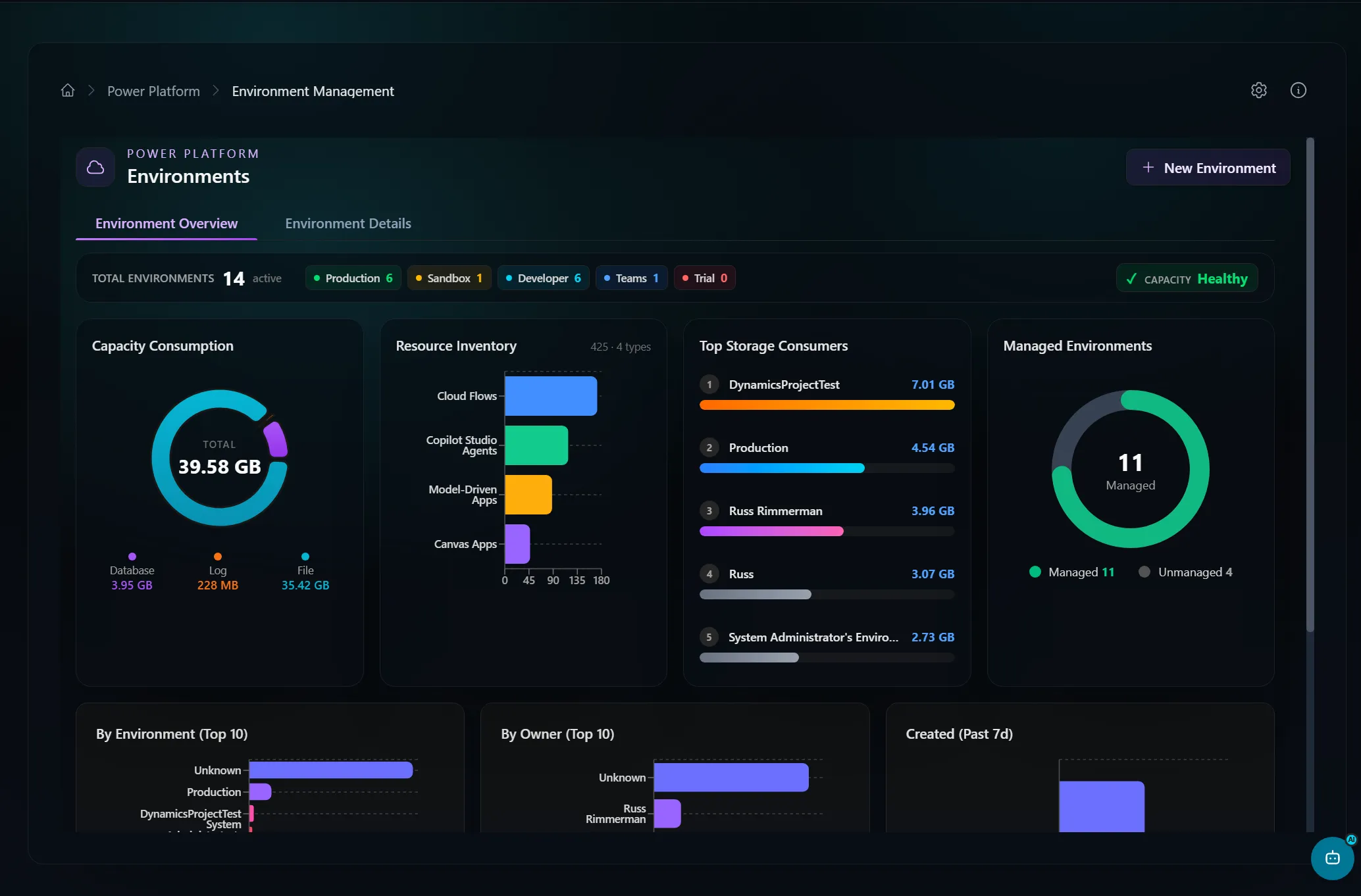This screenshot has height=896, width=1361.
Task: Click the Created Past 7d bar
Action: tap(1102, 807)
